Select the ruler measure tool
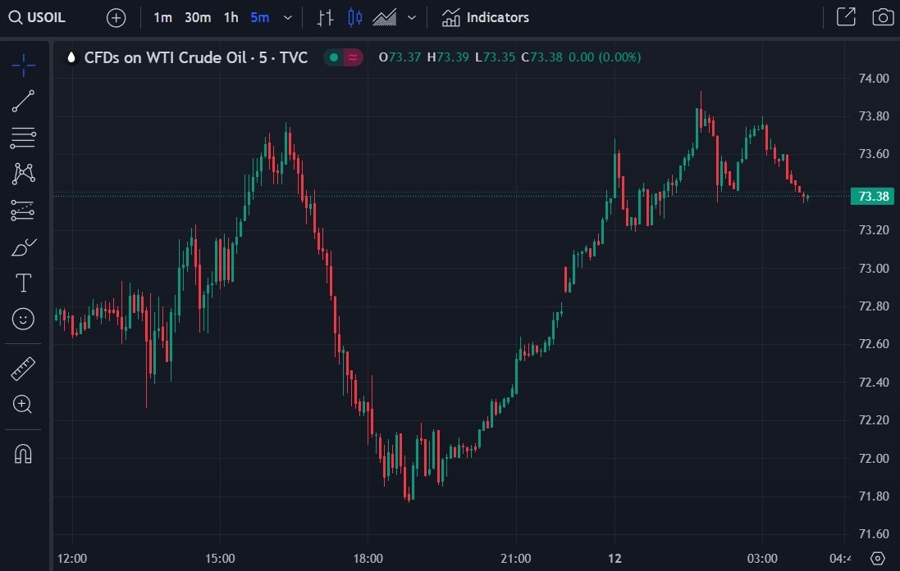Viewport: 900px width, 571px height. pos(23,369)
